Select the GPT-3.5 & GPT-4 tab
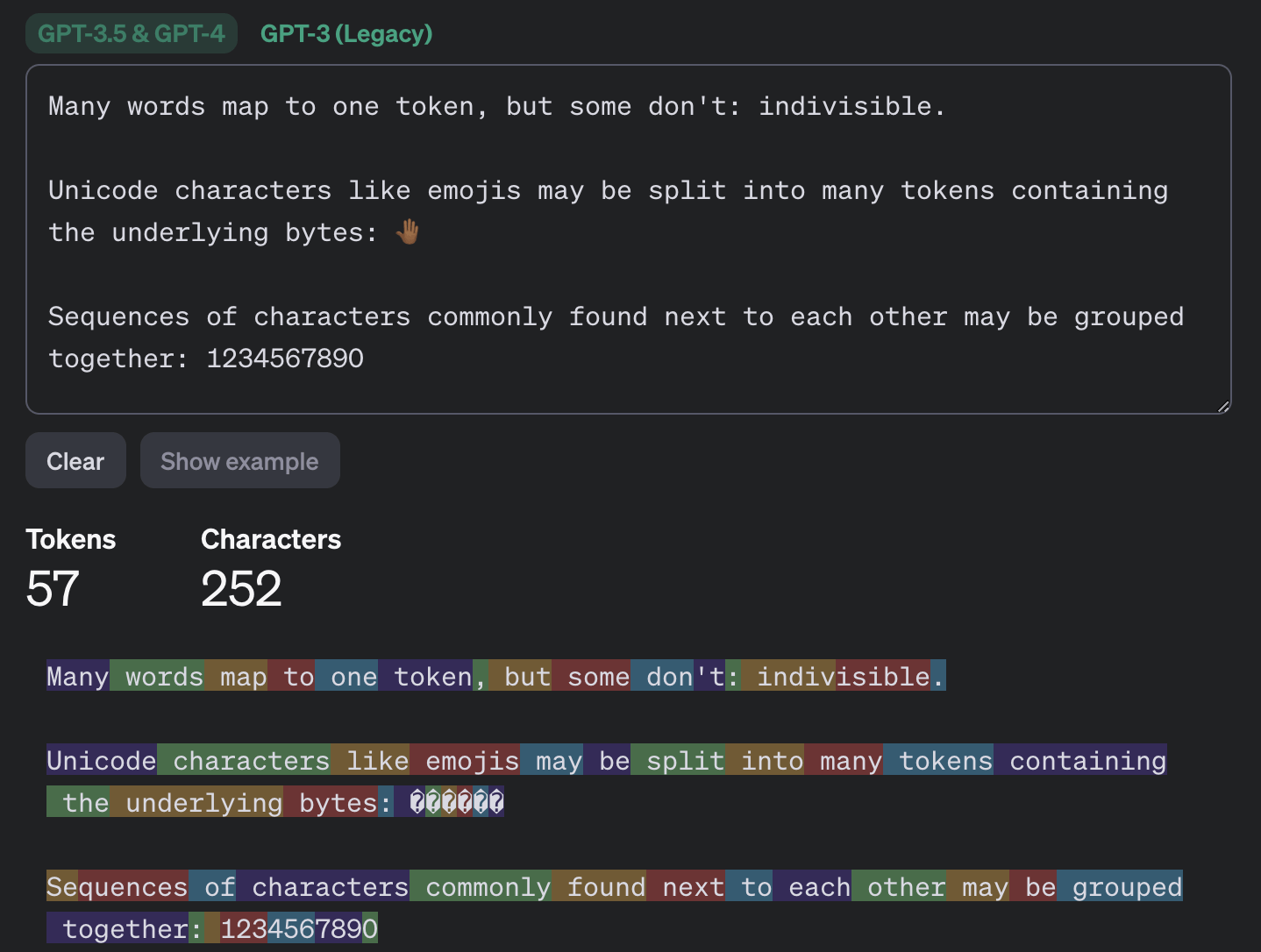This screenshot has width=1261, height=952. tap(132, 34)
